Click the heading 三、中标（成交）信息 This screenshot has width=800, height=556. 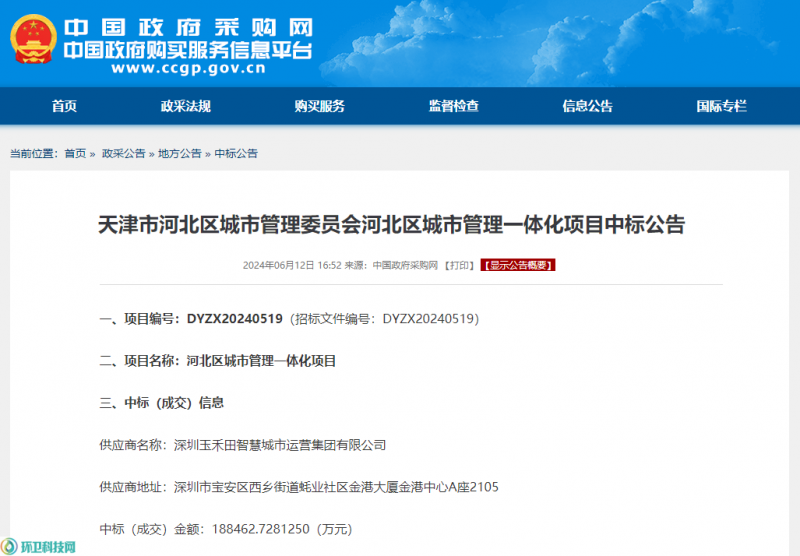click(x=162, y=403)
